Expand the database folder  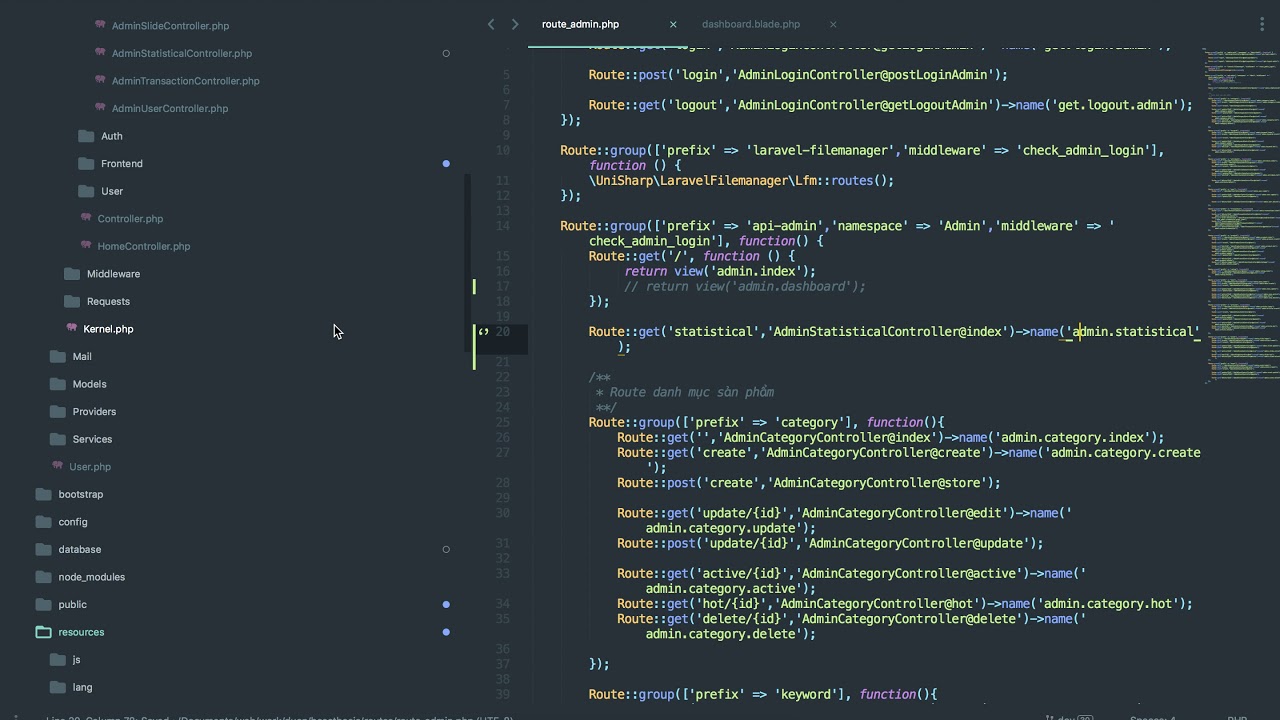pos(79,549)
